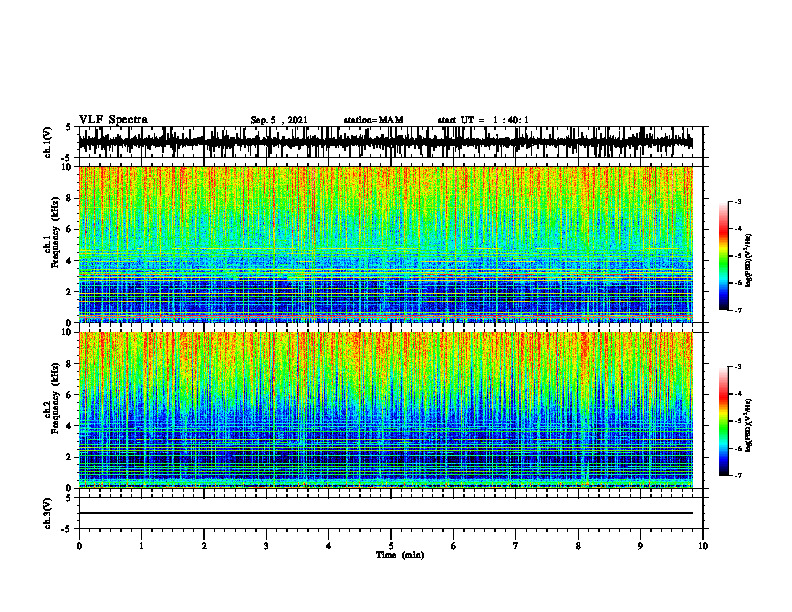
Task: Click the "5" tick on Time axis
Action: coord(391,546)
